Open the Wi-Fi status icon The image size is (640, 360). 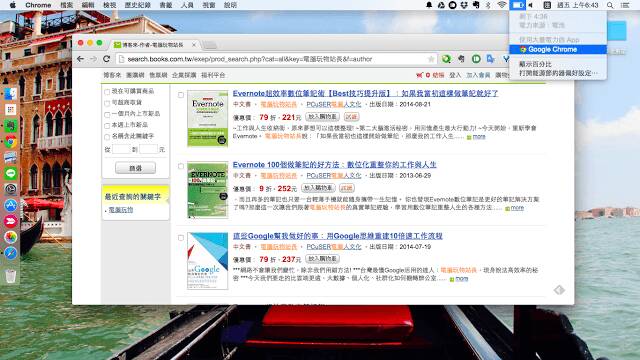pos(502,5)
